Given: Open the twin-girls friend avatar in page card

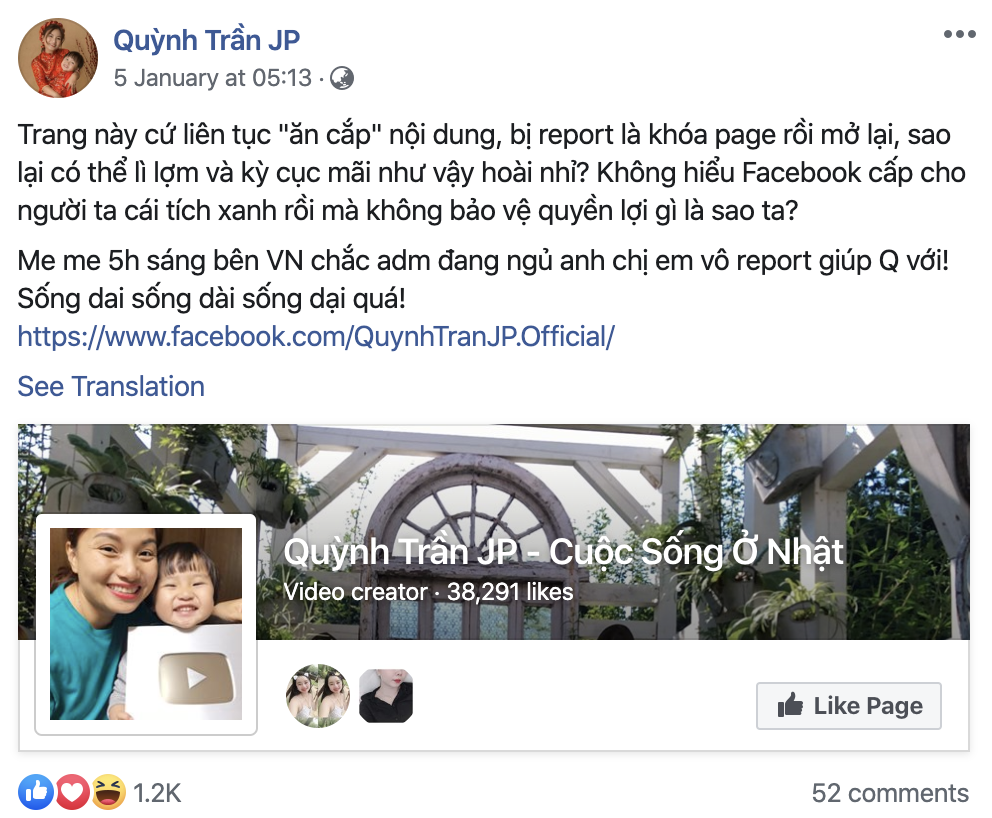Looking at the screenshot, I should (x=318, y=695).
